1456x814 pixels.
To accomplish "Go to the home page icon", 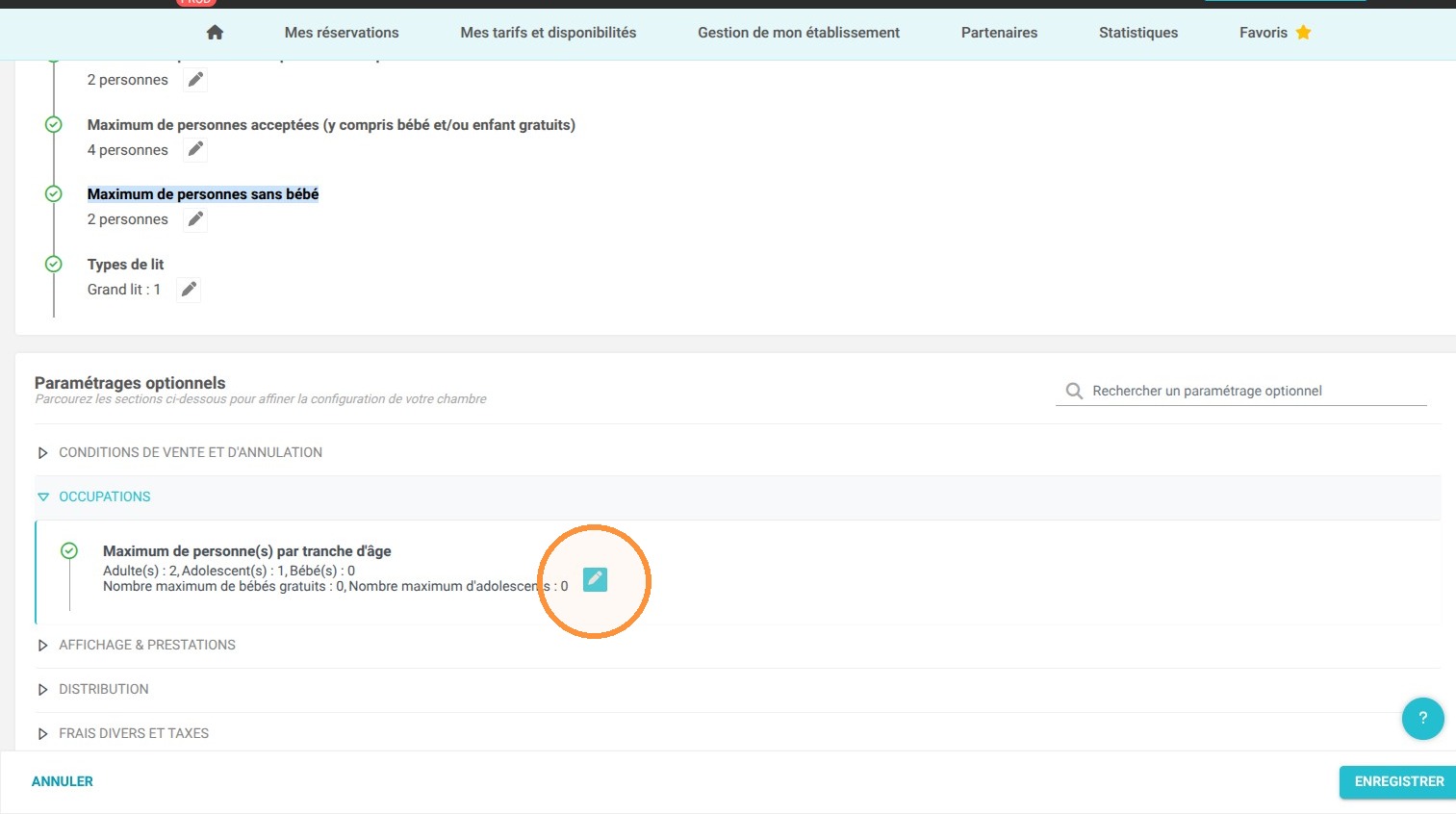I will pyautogui.click(x=215, y=33).
